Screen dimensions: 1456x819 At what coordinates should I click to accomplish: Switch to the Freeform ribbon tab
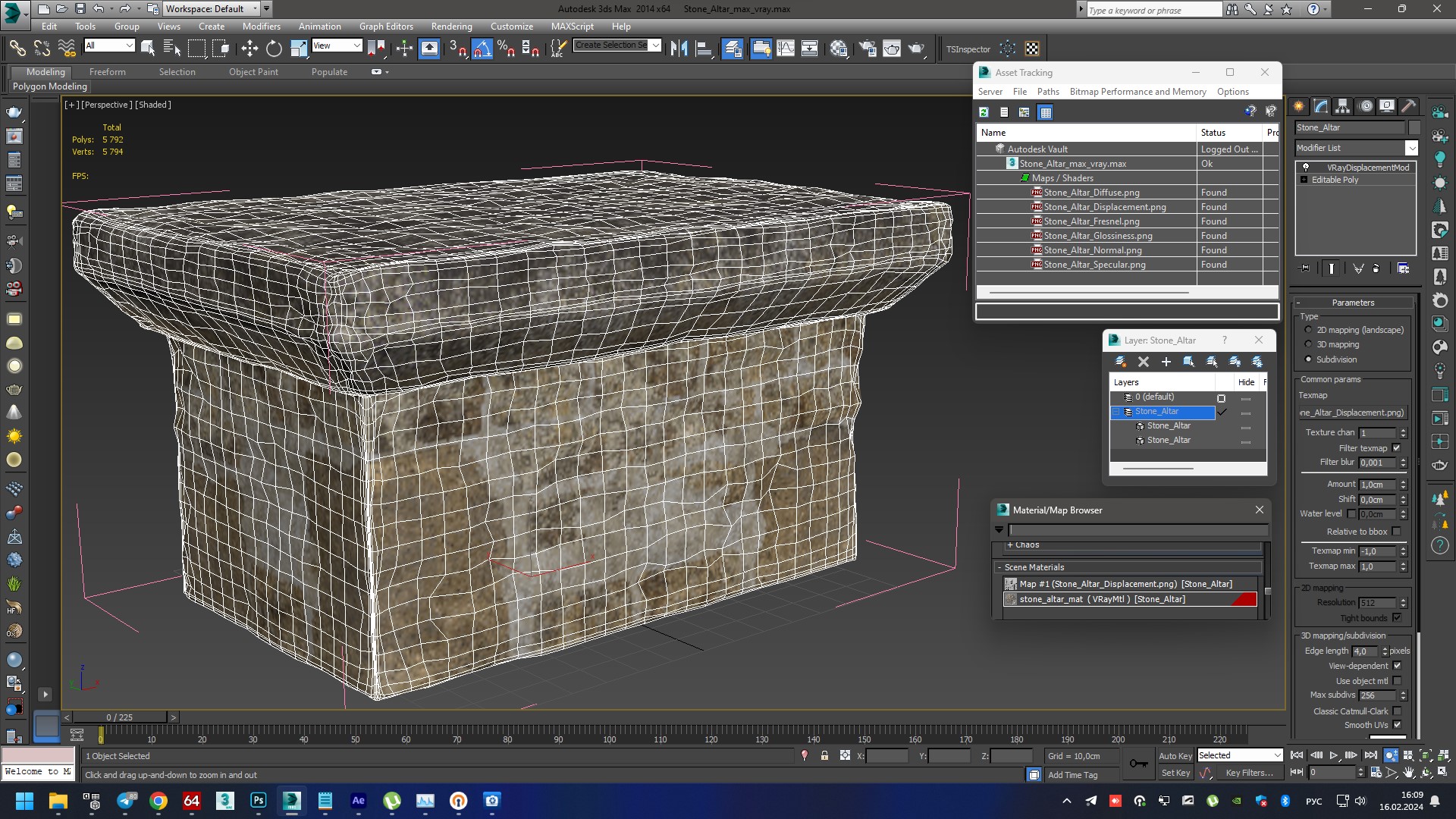tap(108, 72)
